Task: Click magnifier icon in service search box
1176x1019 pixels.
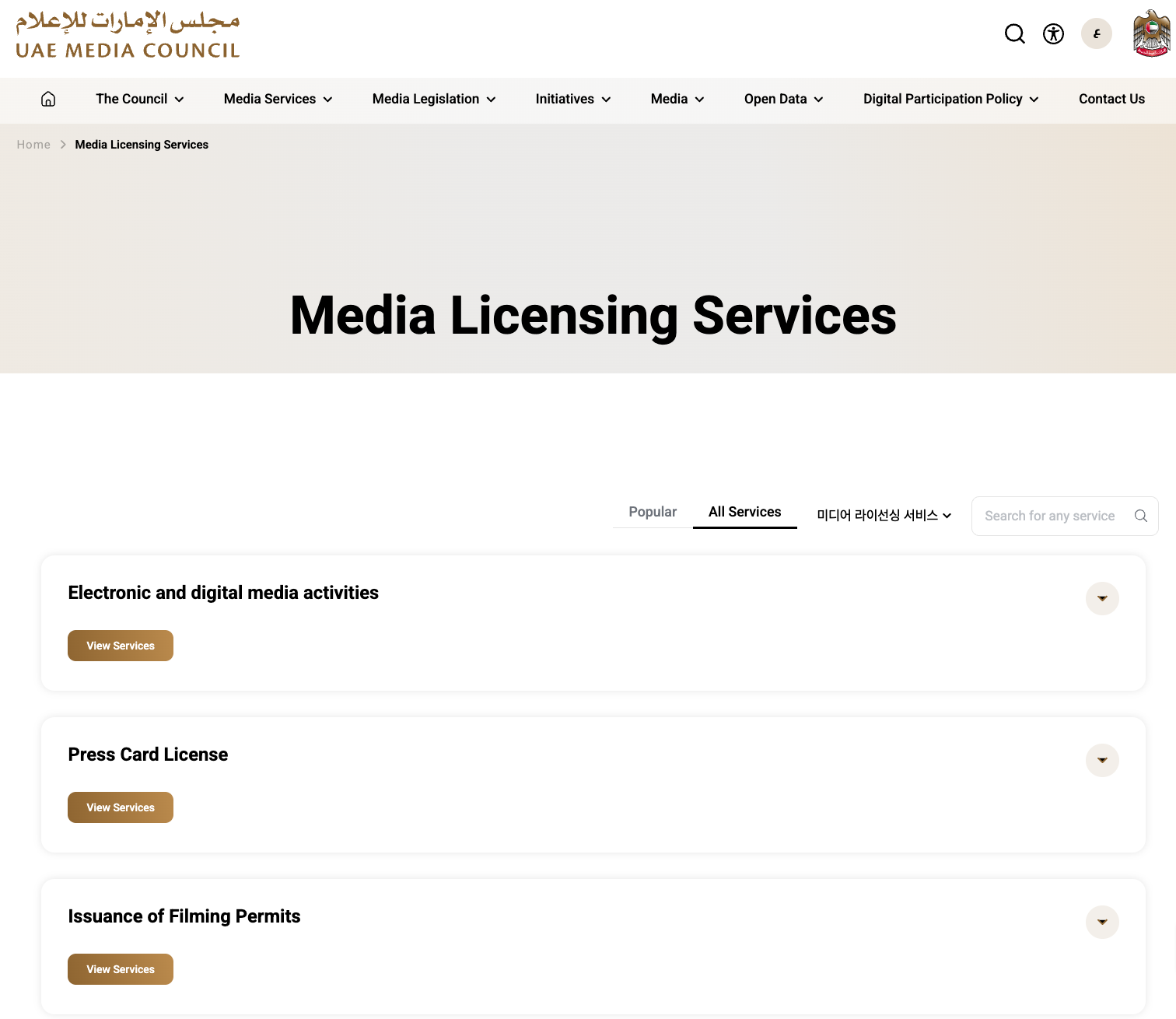Action: pyautogui.click(x=1140, y=516)
